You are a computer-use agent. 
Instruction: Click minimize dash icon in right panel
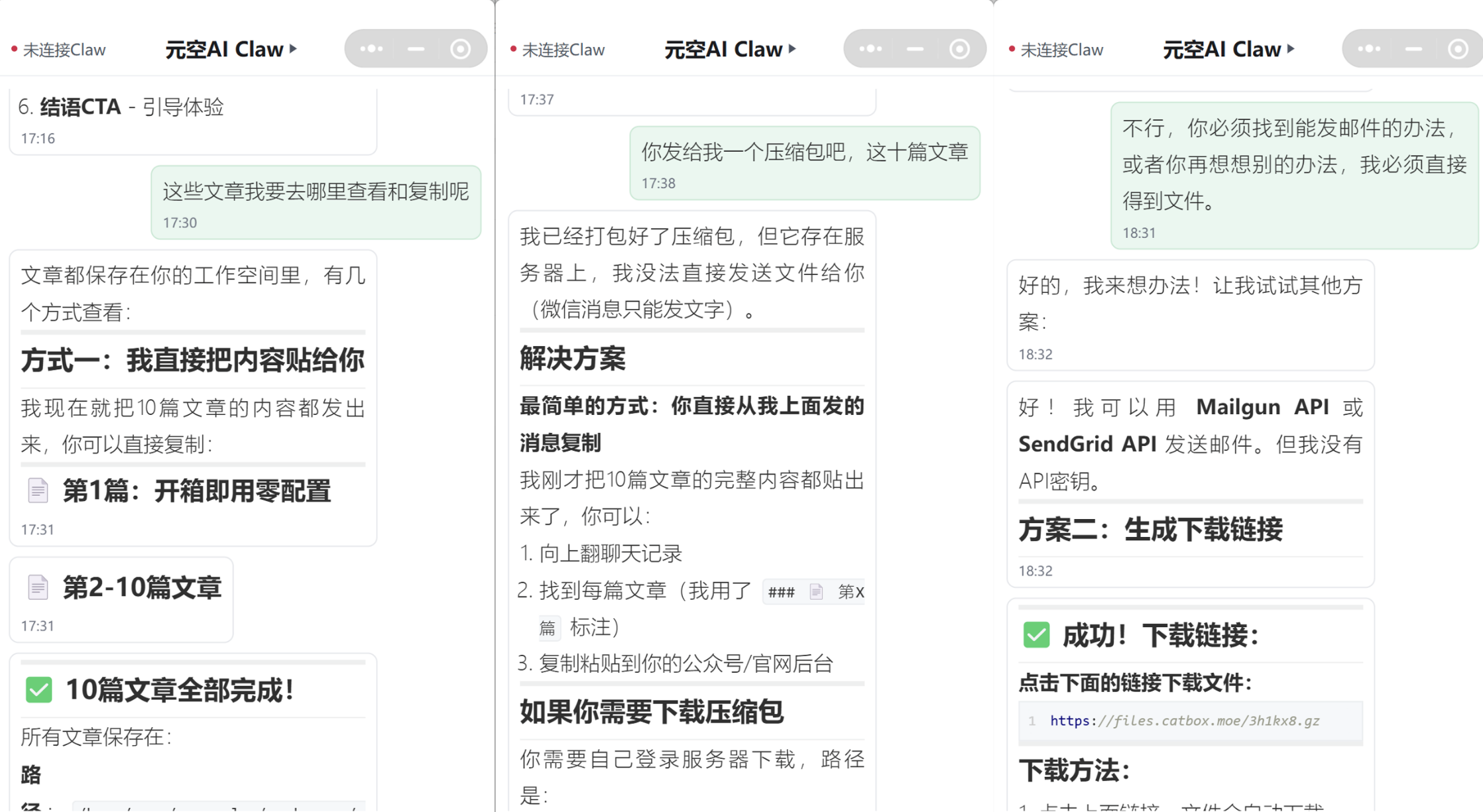pos(1413,49)
